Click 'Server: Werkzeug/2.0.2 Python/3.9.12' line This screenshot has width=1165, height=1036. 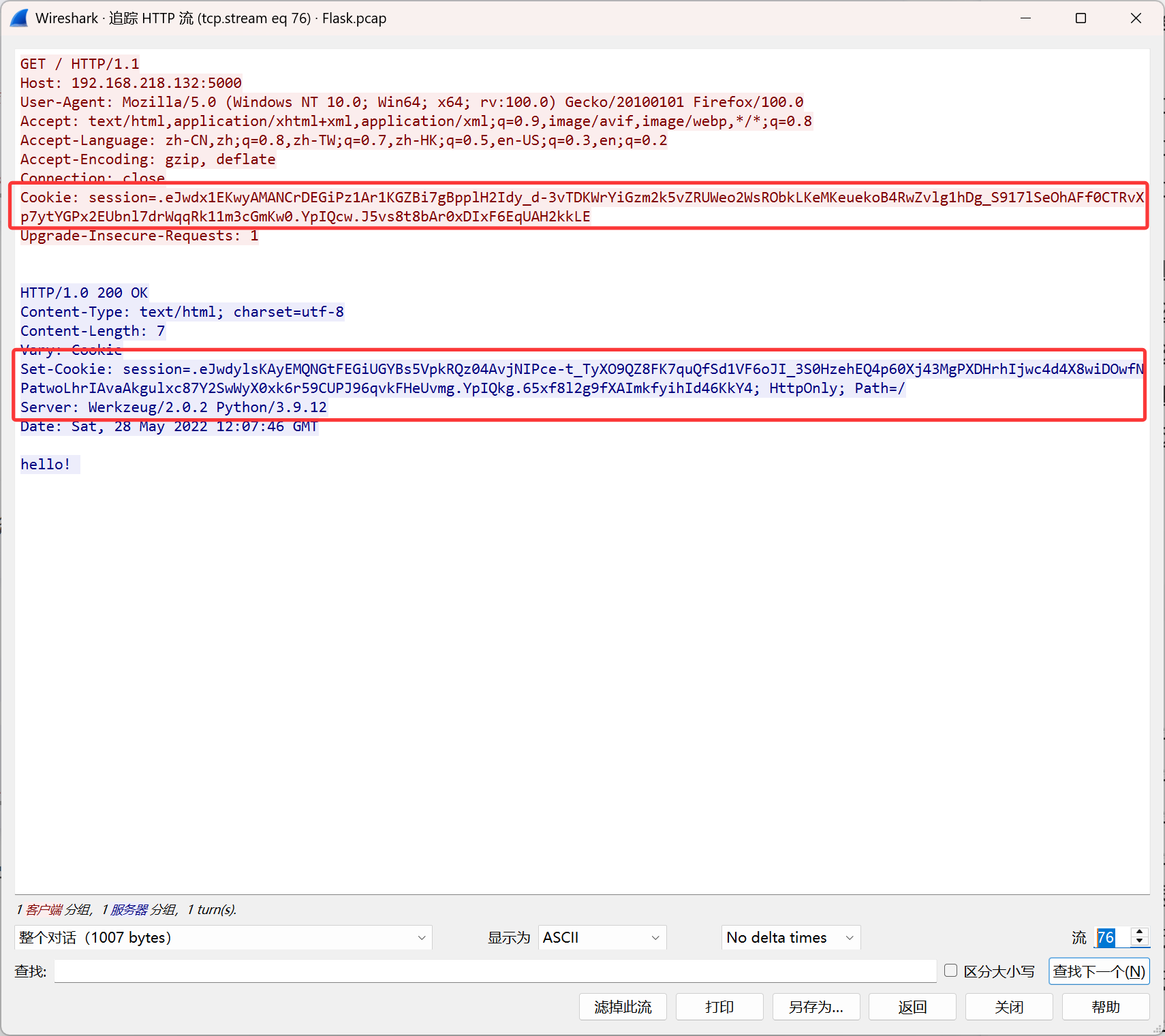click(x=174, y=407)
